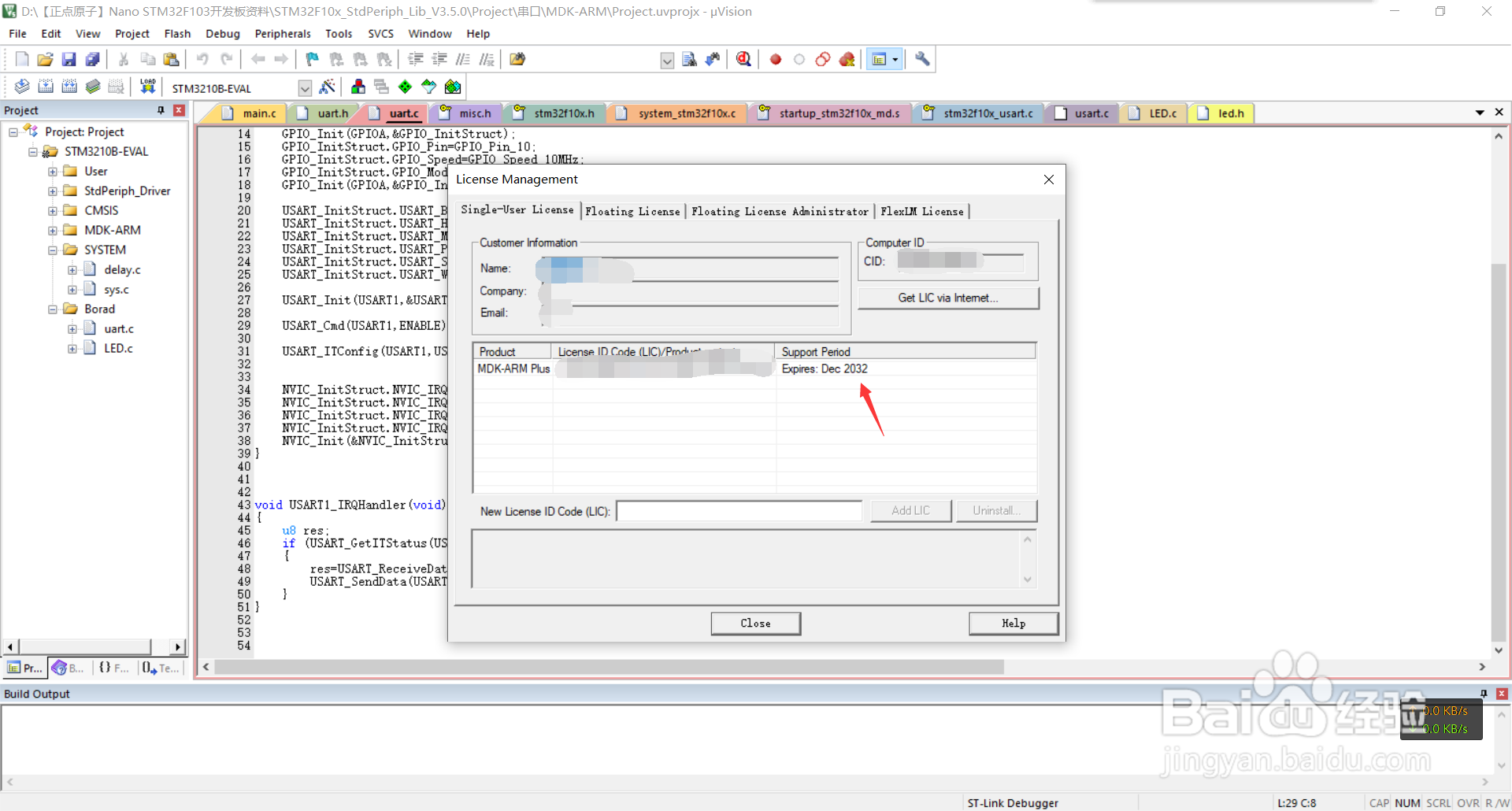Expand the StdPeriph_Driver folder
This screenshot has width=1512, height=811.
53,191
